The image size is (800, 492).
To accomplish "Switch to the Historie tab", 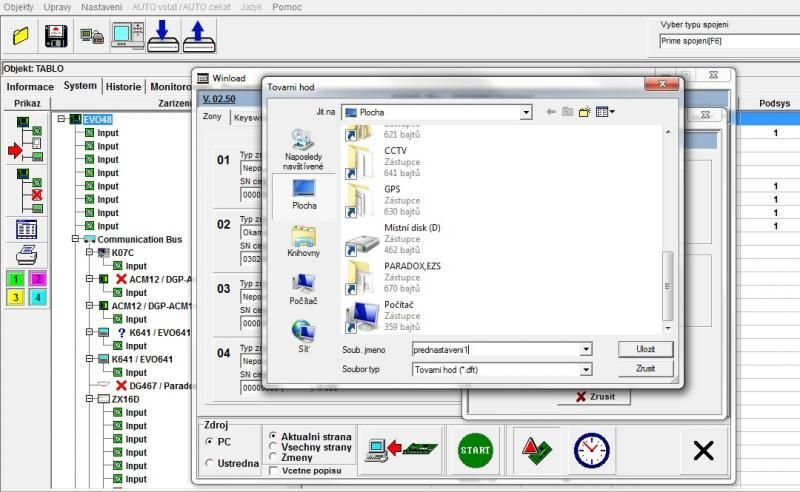I will tap(124, 87).
